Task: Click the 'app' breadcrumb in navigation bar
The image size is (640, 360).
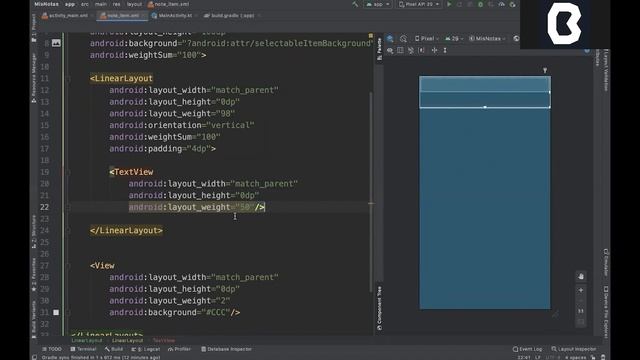Action: point(70,4)
